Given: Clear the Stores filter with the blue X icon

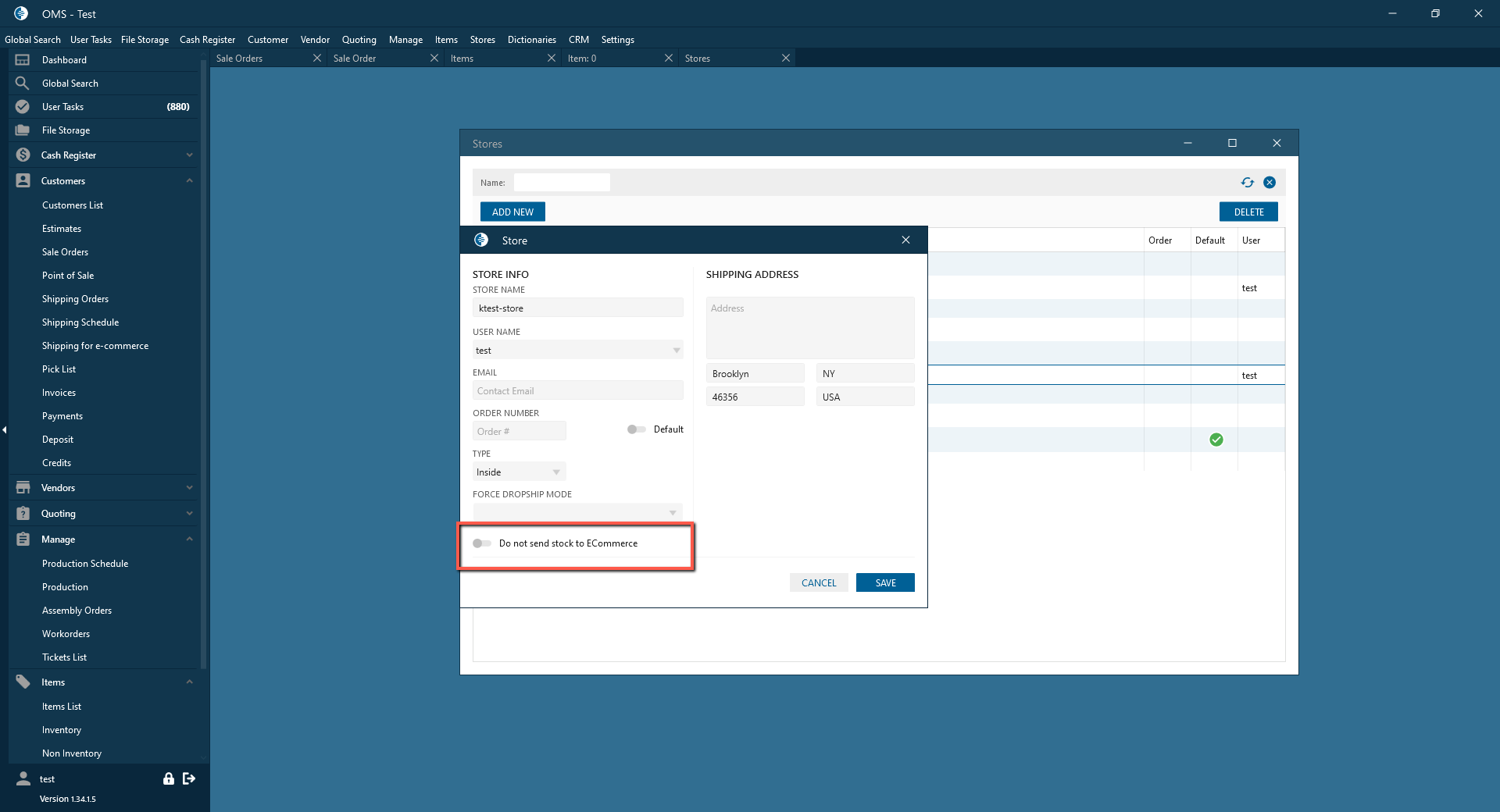Looking at the screenshot, I should point(1270,183).
